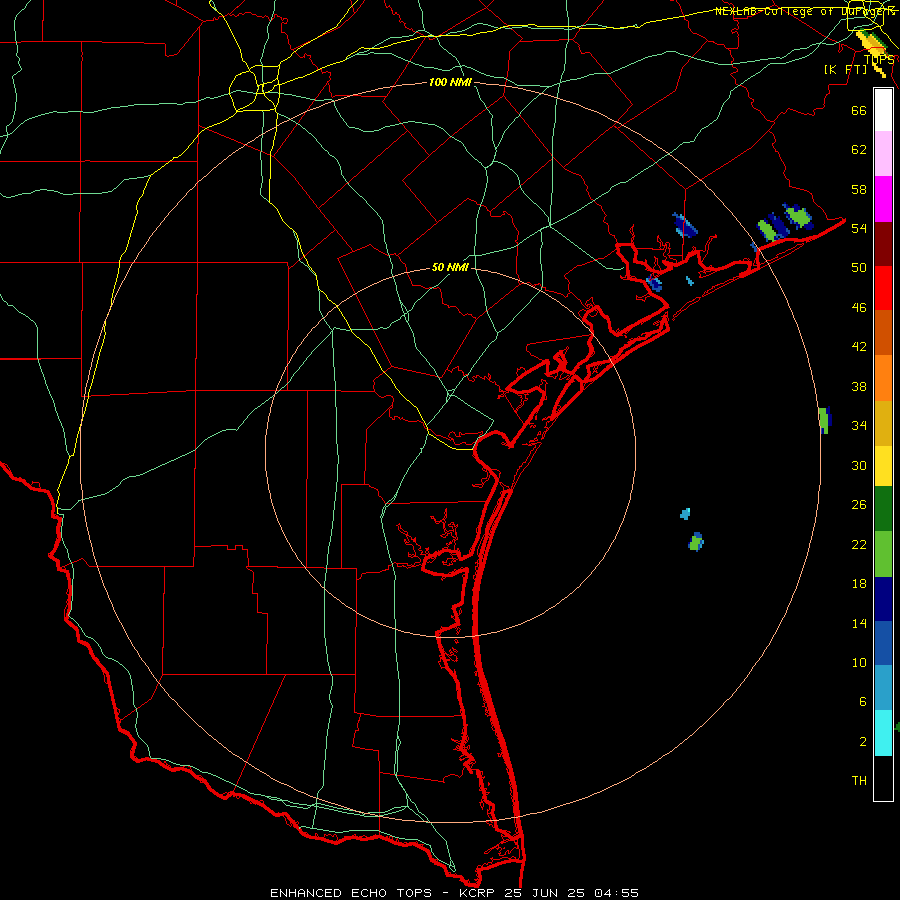The height and width of the screenshot is (900, 900).
Task: Select the "38" legend value
Action: [x=859, y=386]
